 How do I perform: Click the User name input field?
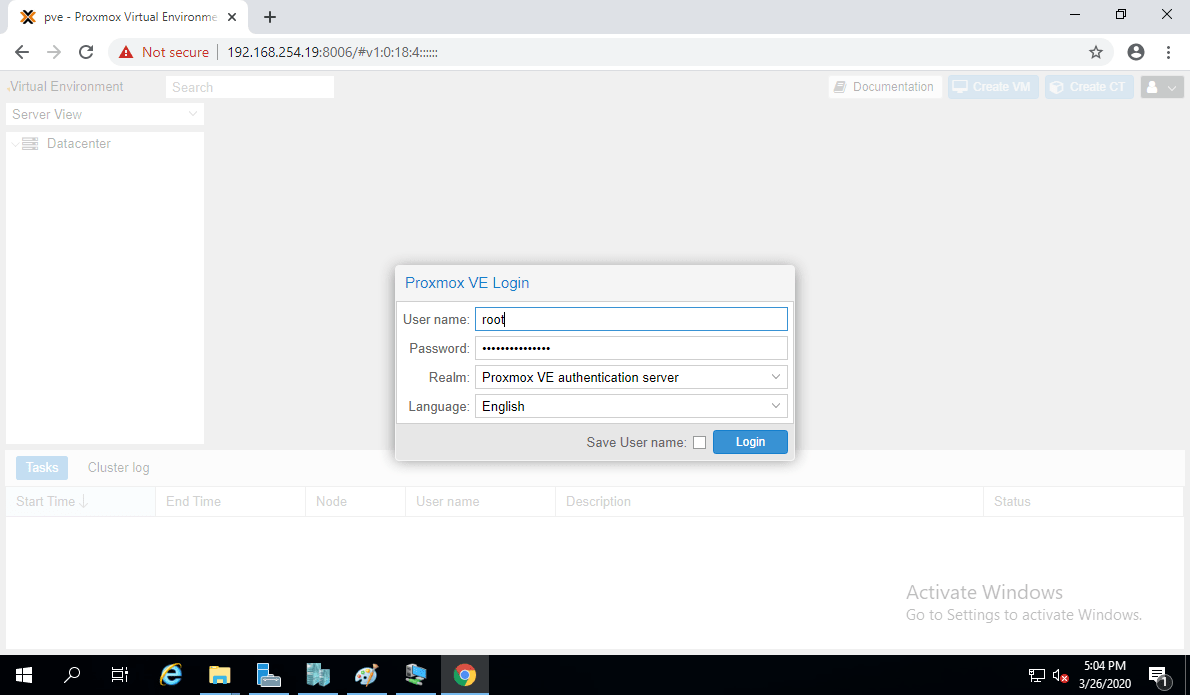[631, 319]
